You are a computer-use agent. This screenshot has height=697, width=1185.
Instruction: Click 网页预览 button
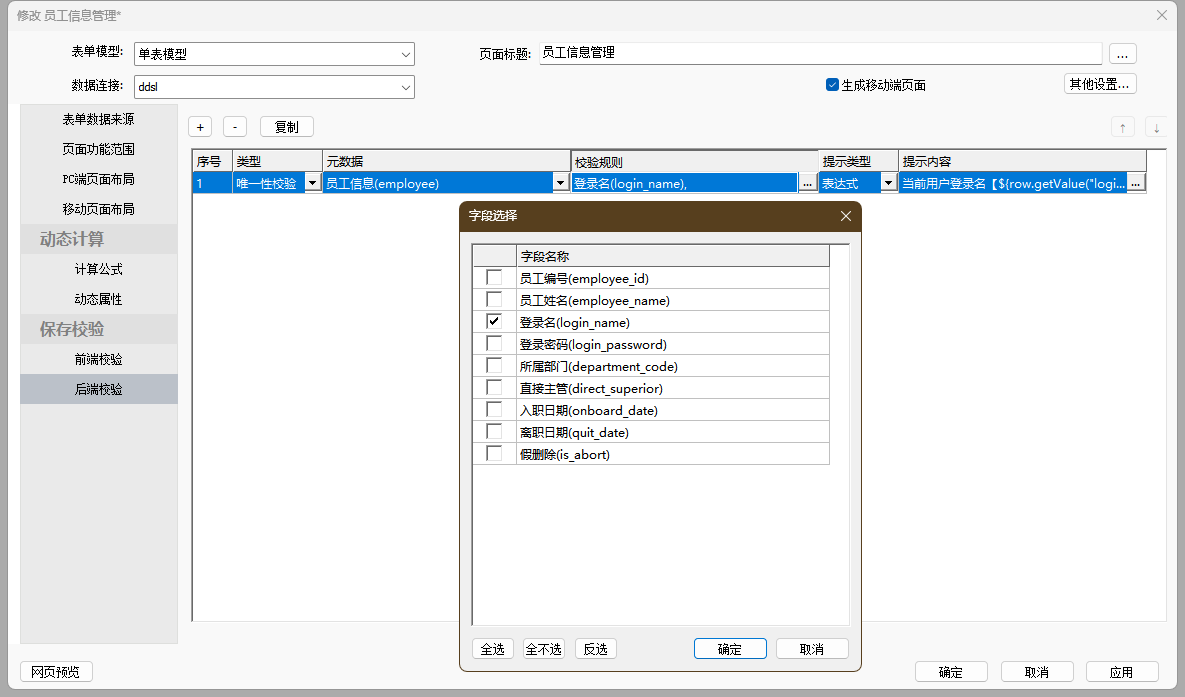tap(56, 672)
